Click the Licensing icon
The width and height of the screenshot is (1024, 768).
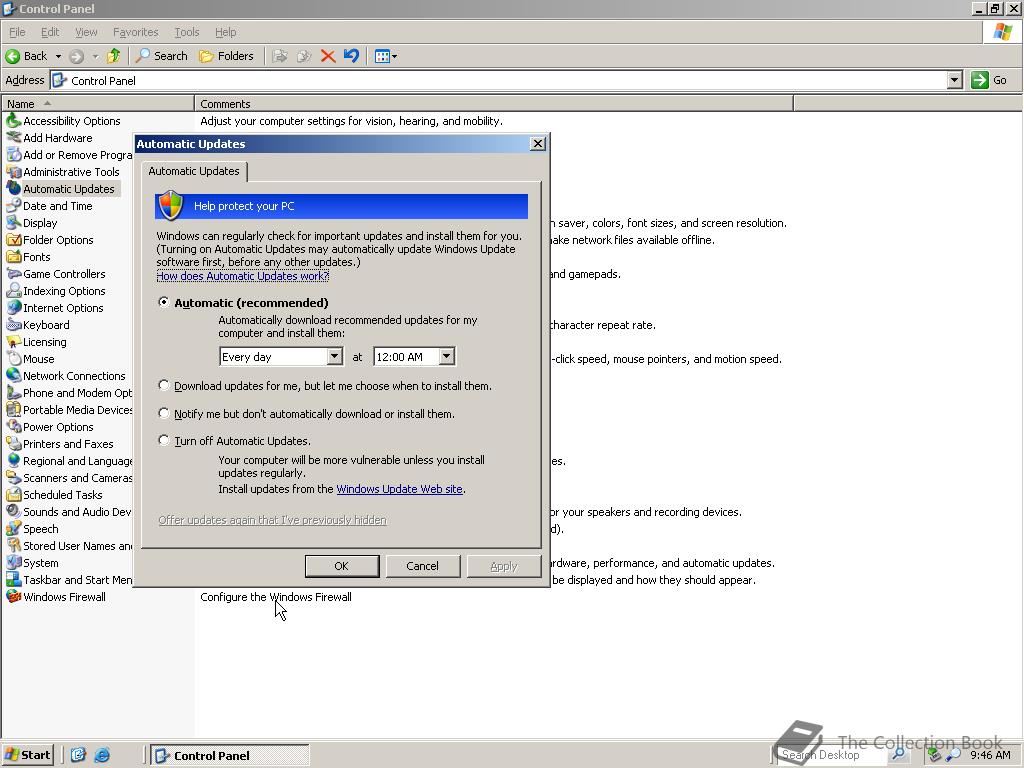pos(13,342)
